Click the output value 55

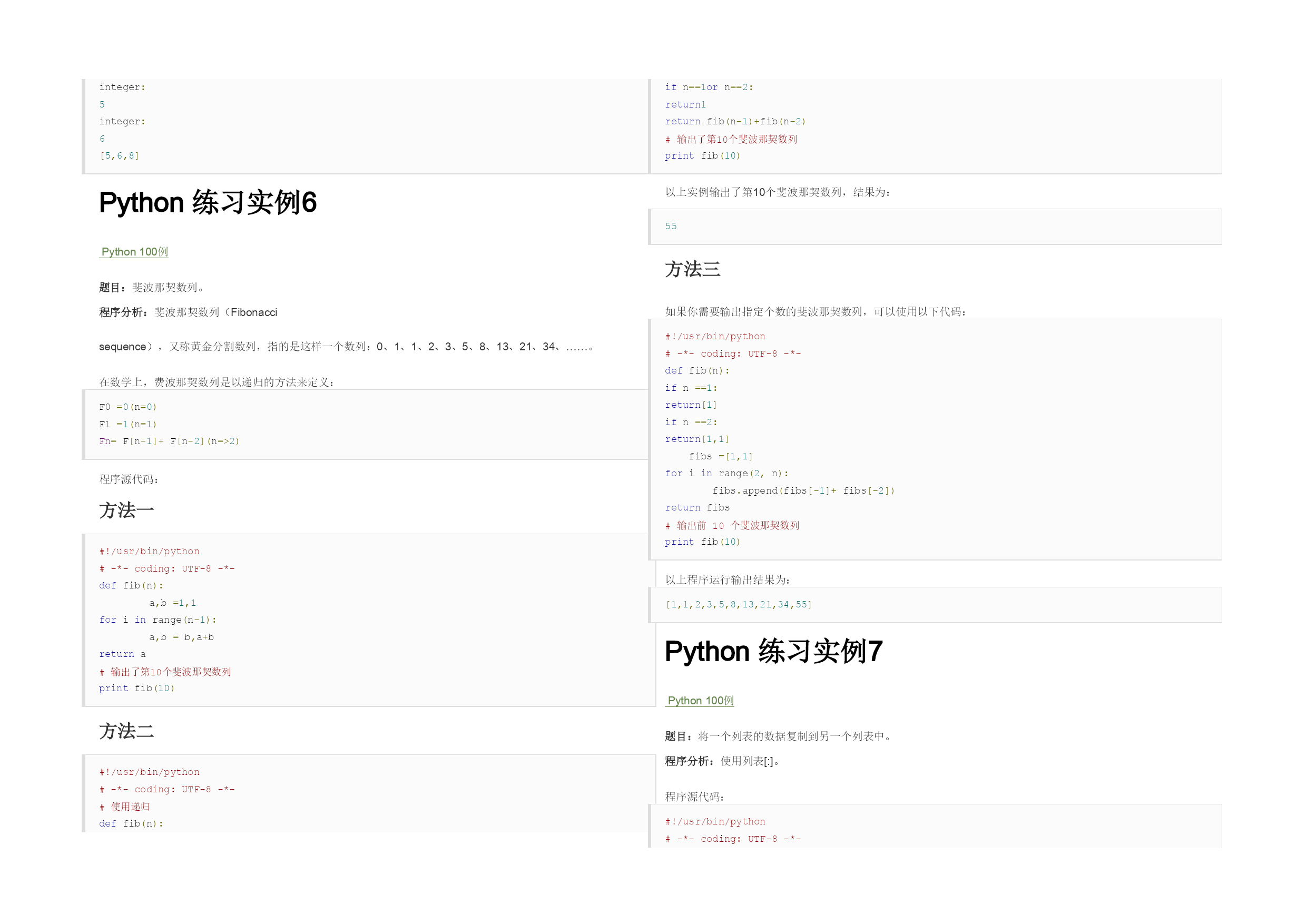pyautogui.click(x=671, y=226)
